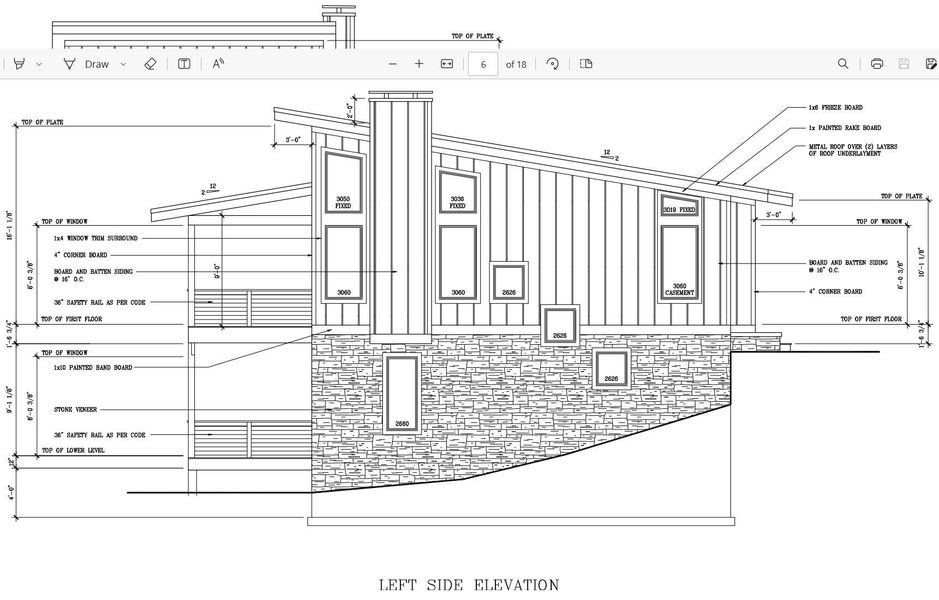Save the PDF document
The image size is (939, 600).
tap(903, 63)
